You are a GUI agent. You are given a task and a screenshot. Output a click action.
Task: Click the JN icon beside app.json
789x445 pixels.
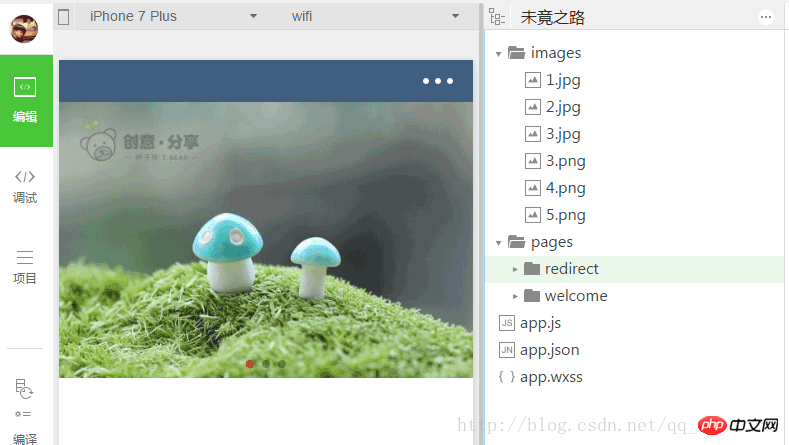pyautogui.click(x=507, y=349)
